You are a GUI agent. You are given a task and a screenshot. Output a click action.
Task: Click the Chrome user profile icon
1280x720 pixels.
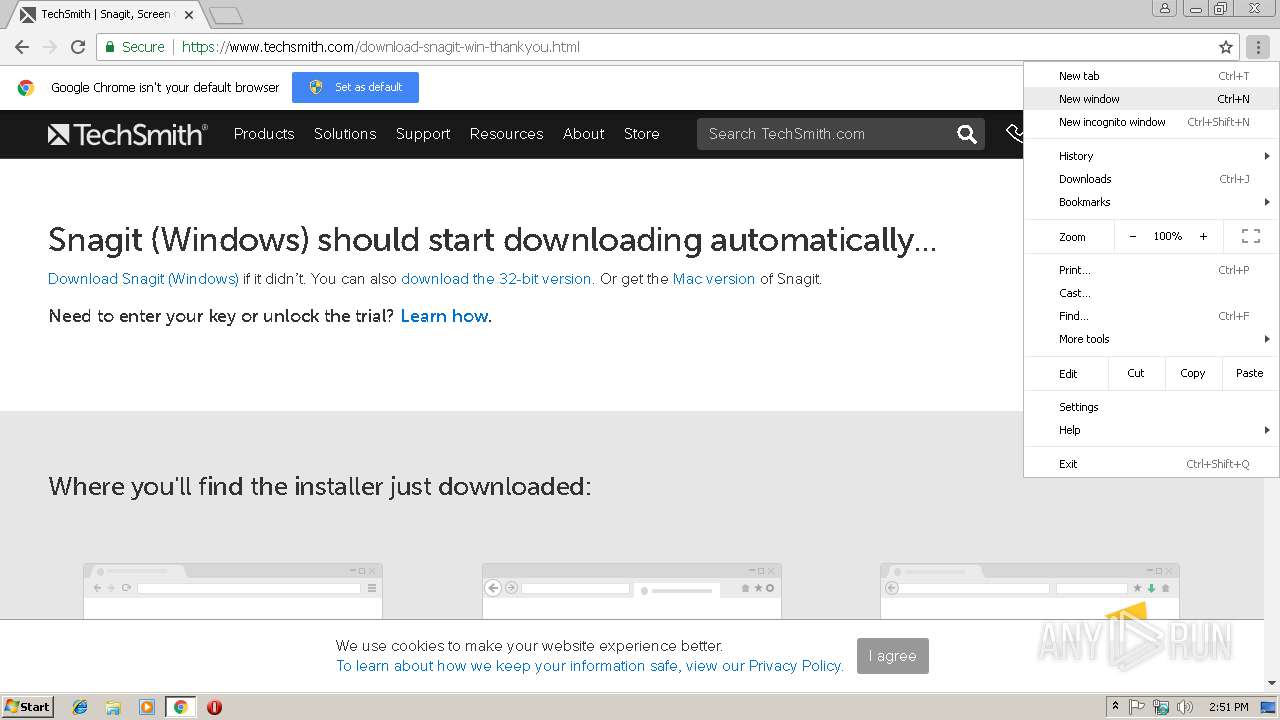click(1165, 9)
